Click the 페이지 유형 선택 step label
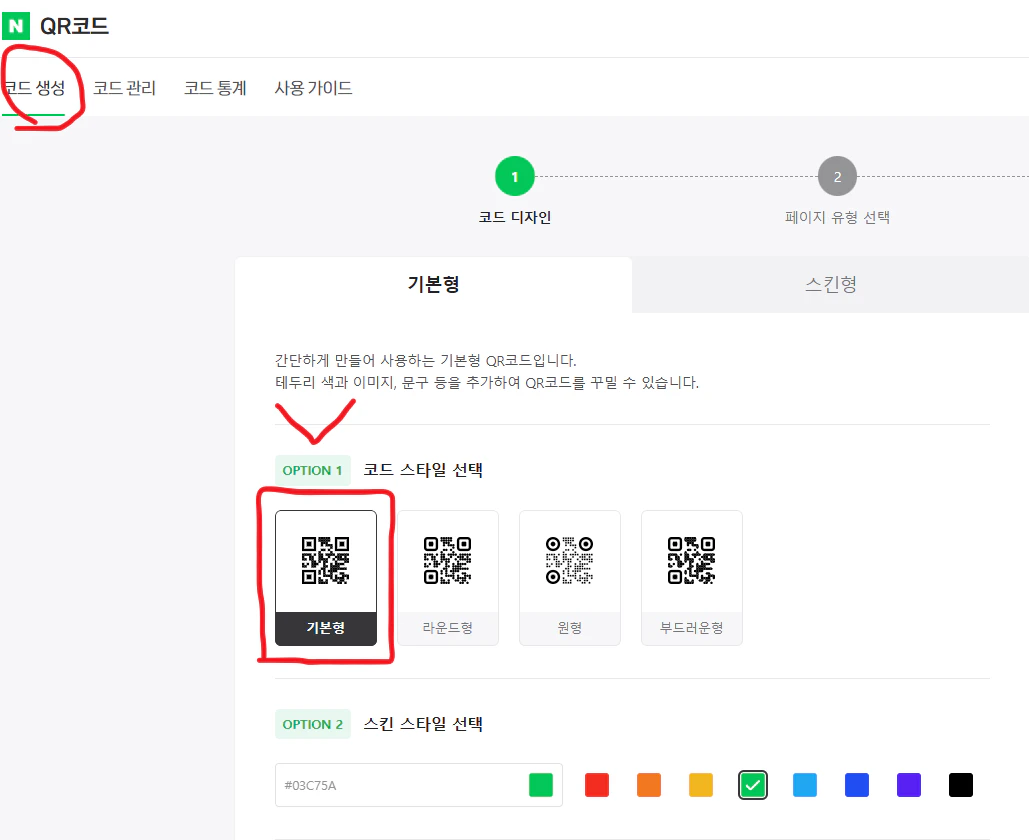The height and width of the screenshot is (840, 1029). pyautogui.click(x=837, y=217)
